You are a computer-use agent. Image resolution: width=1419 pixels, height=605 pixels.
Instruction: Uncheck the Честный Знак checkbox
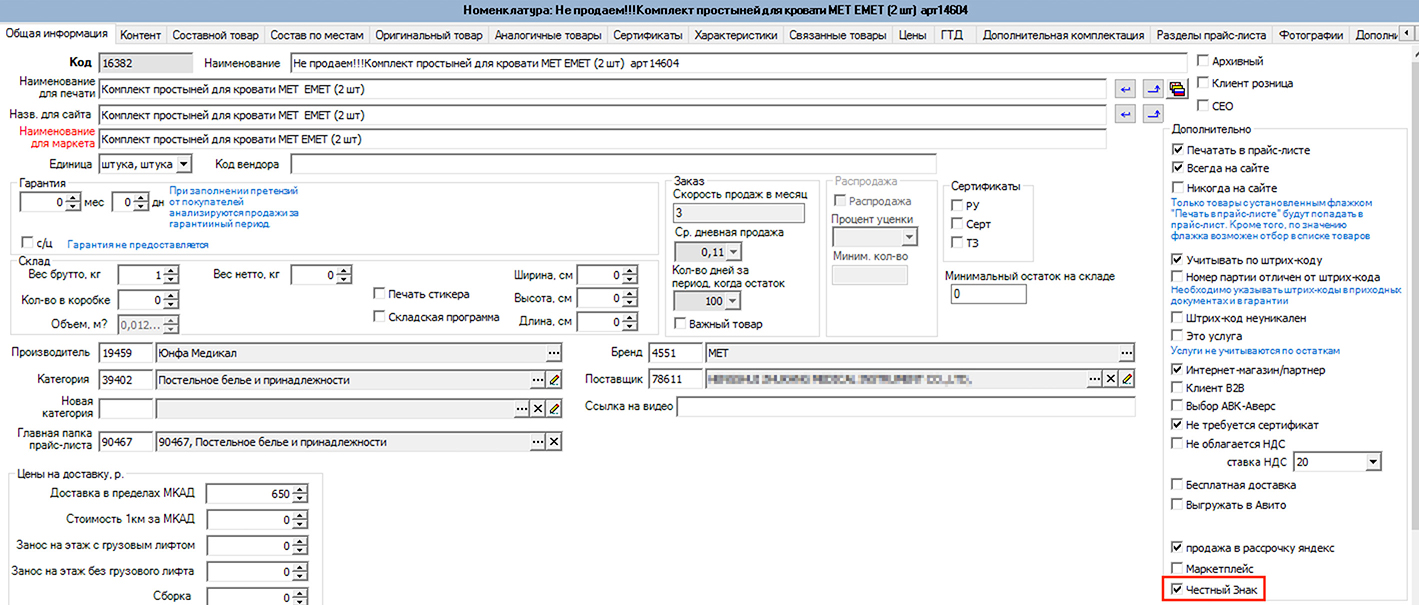point(1177,590)
